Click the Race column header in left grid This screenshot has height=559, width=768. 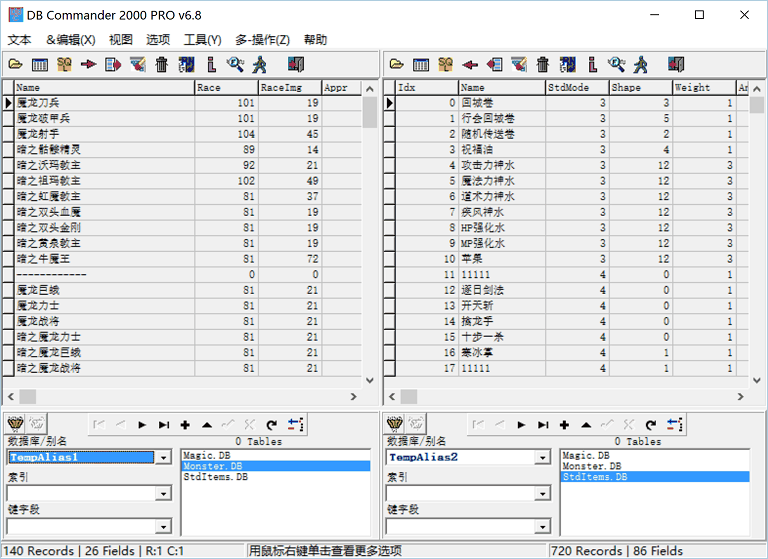(x=225, y=88)
